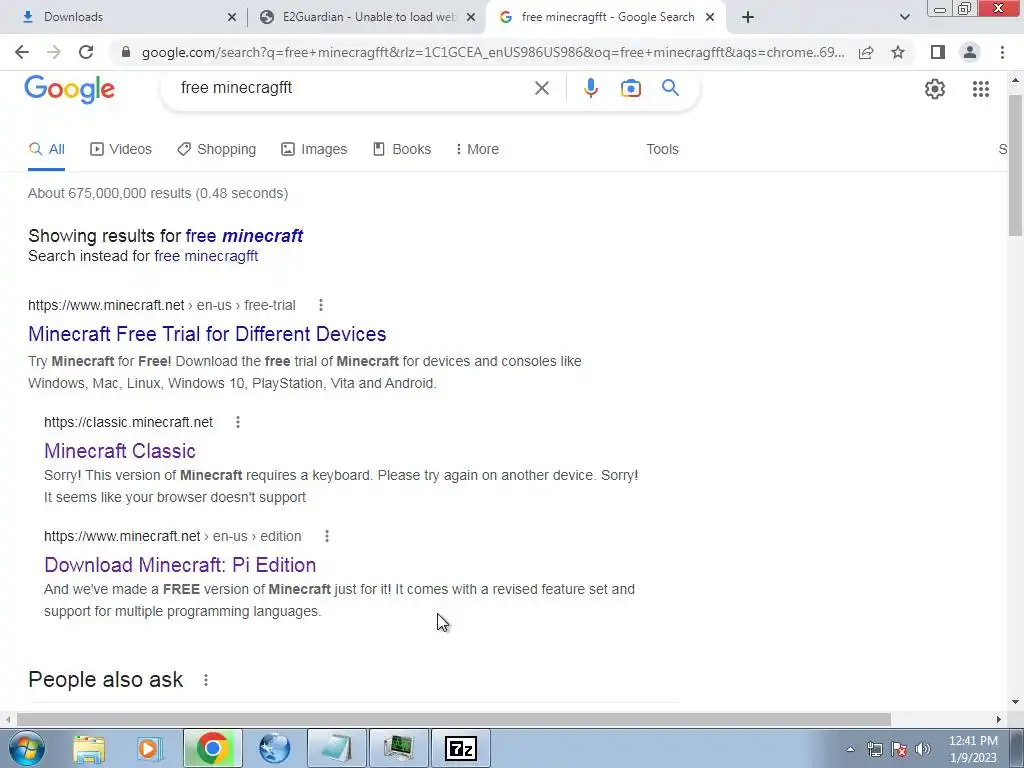Select the Books results tab
The height and width of the screenshot is (768, 1024).
[402, 149]
